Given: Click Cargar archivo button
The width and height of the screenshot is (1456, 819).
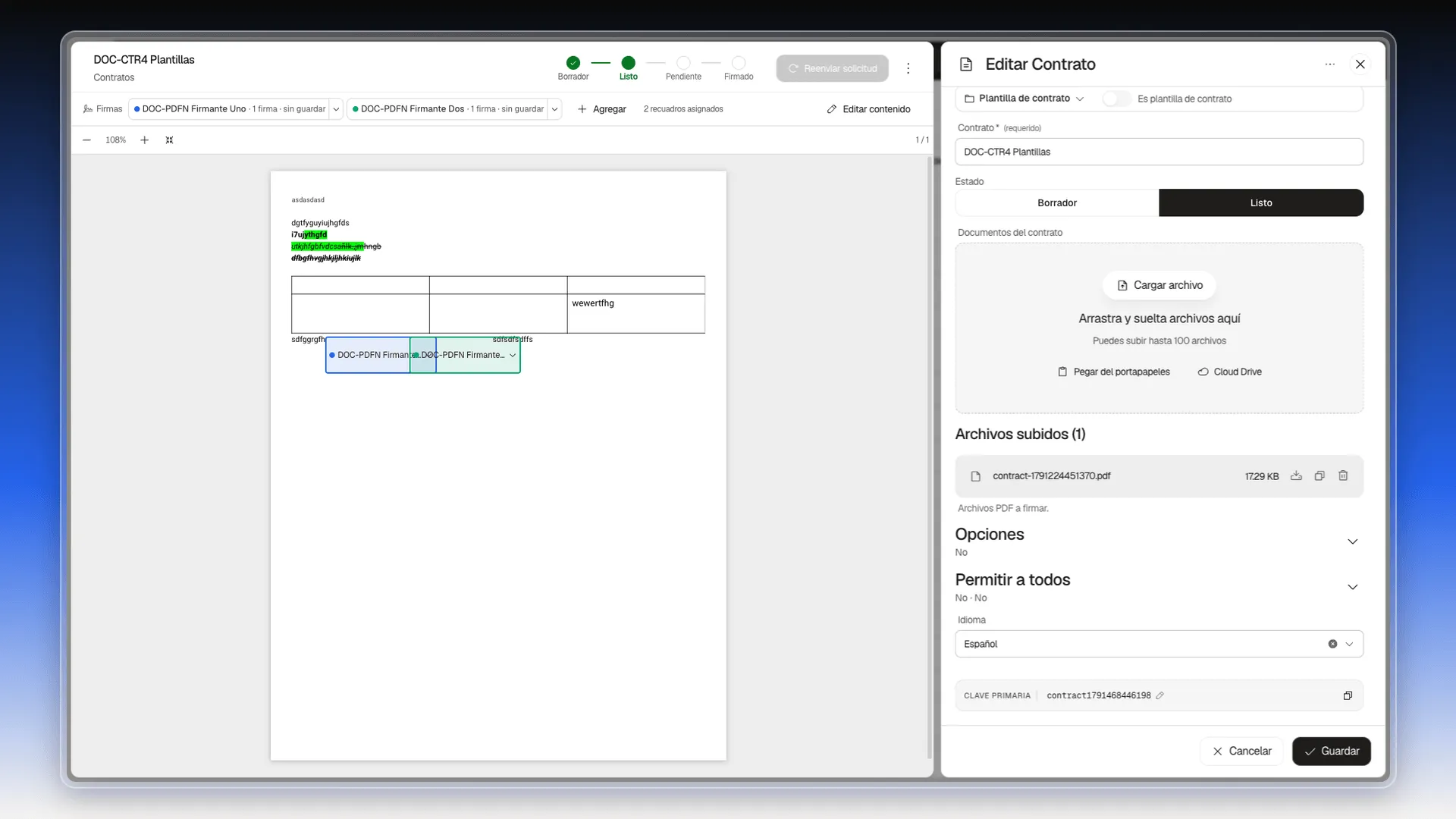Looking at the screenshot, I should point(1159,285).
